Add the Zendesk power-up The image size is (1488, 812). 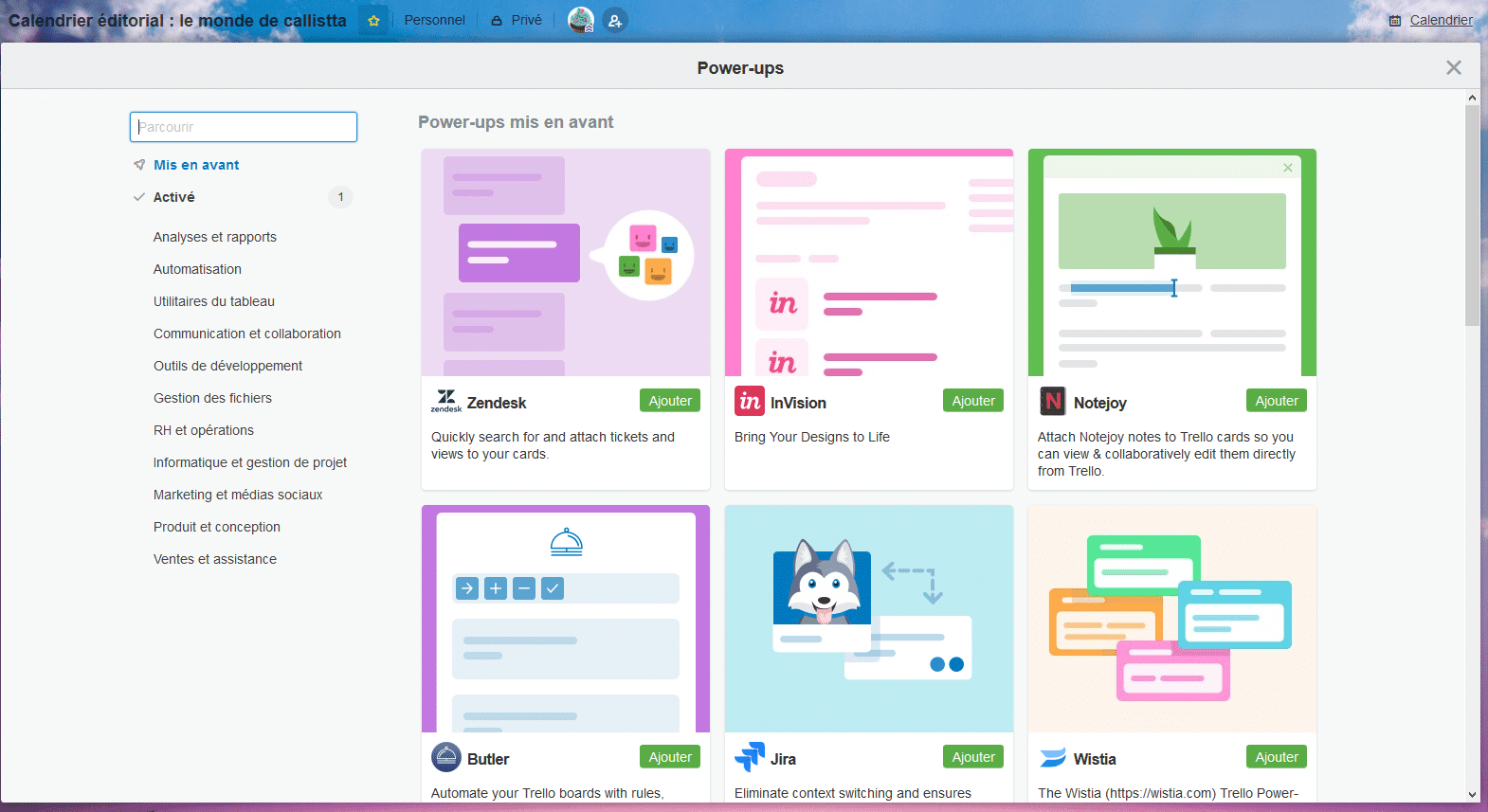point(670,401)
